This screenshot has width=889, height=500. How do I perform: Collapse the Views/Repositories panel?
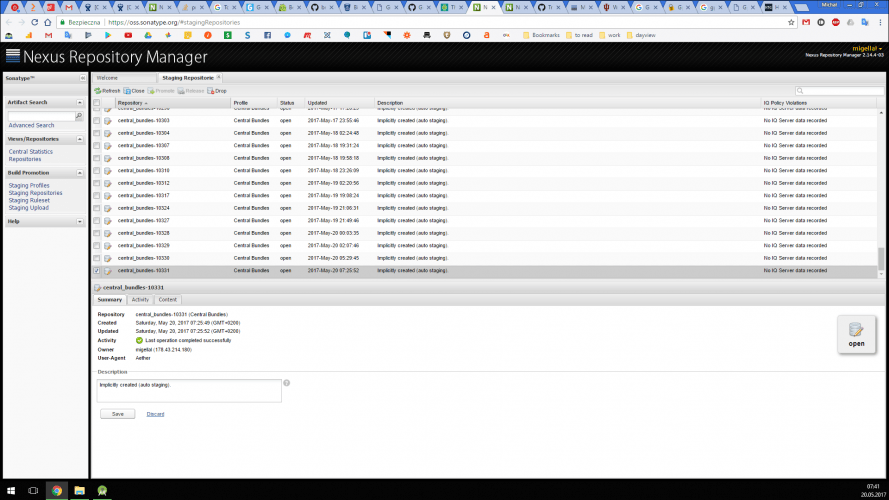point(80,139)
